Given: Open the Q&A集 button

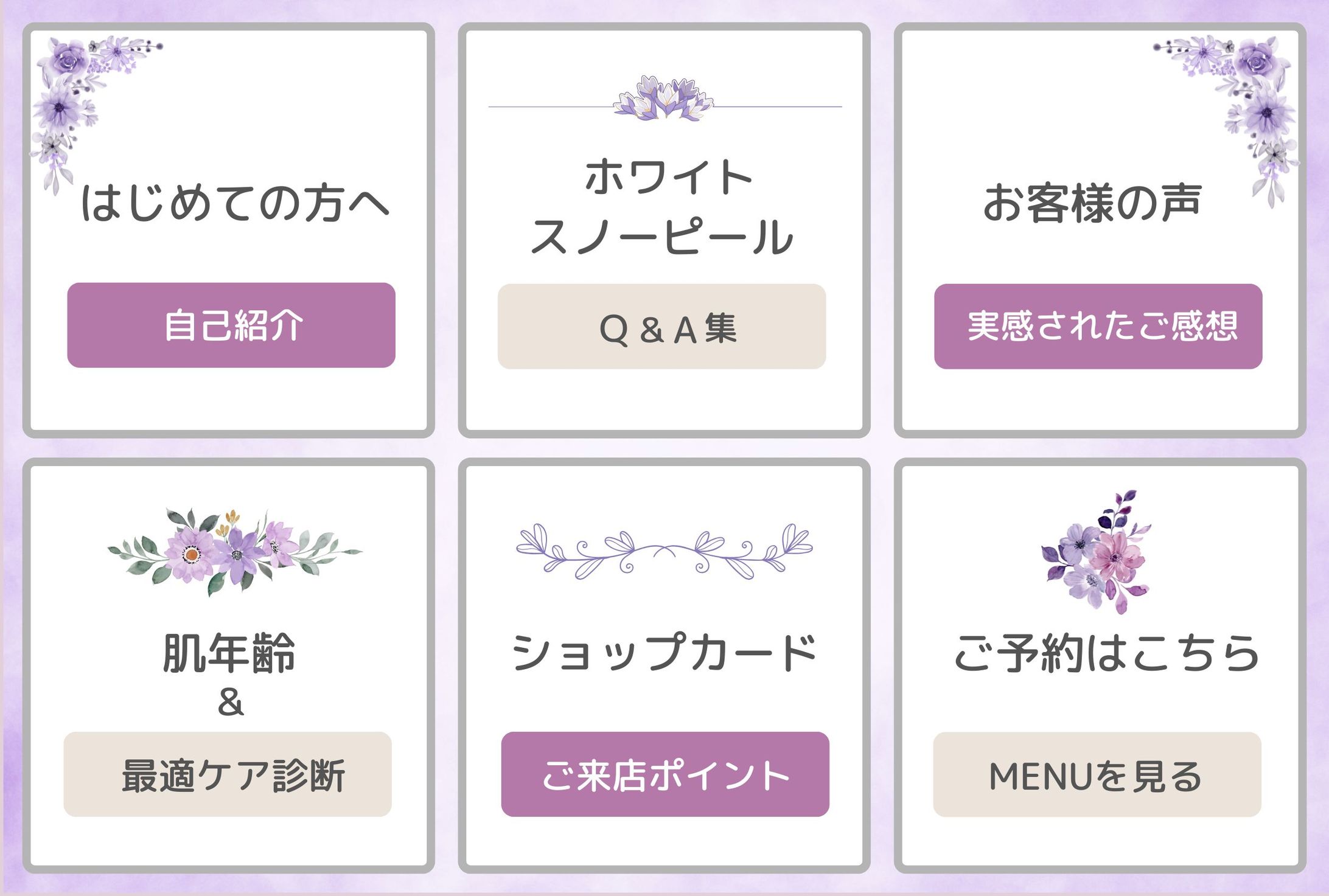Looking at the screenshot, I should [661, 327].
